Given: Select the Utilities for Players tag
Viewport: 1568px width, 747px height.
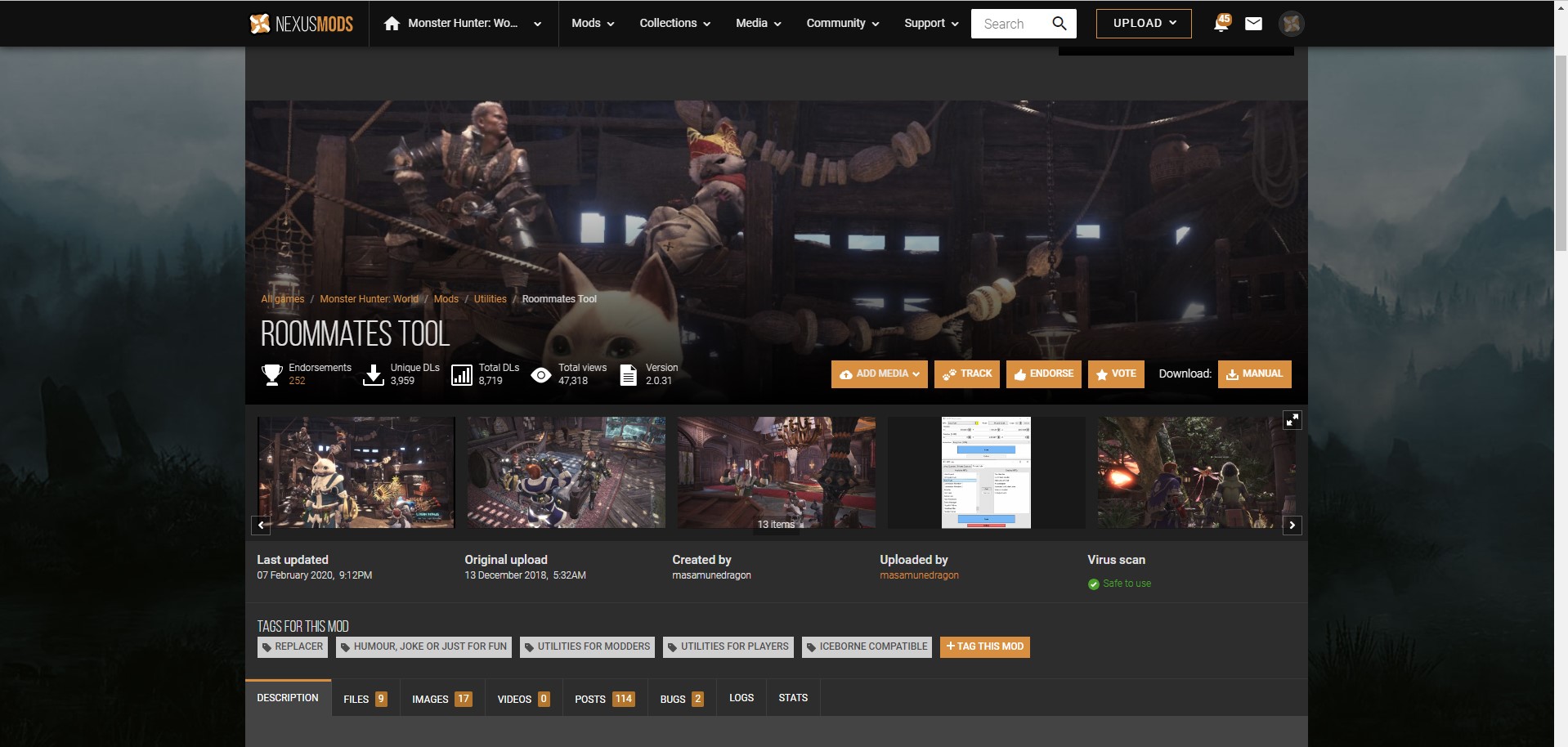Looking at the screenshot, I should coord(728,646).
